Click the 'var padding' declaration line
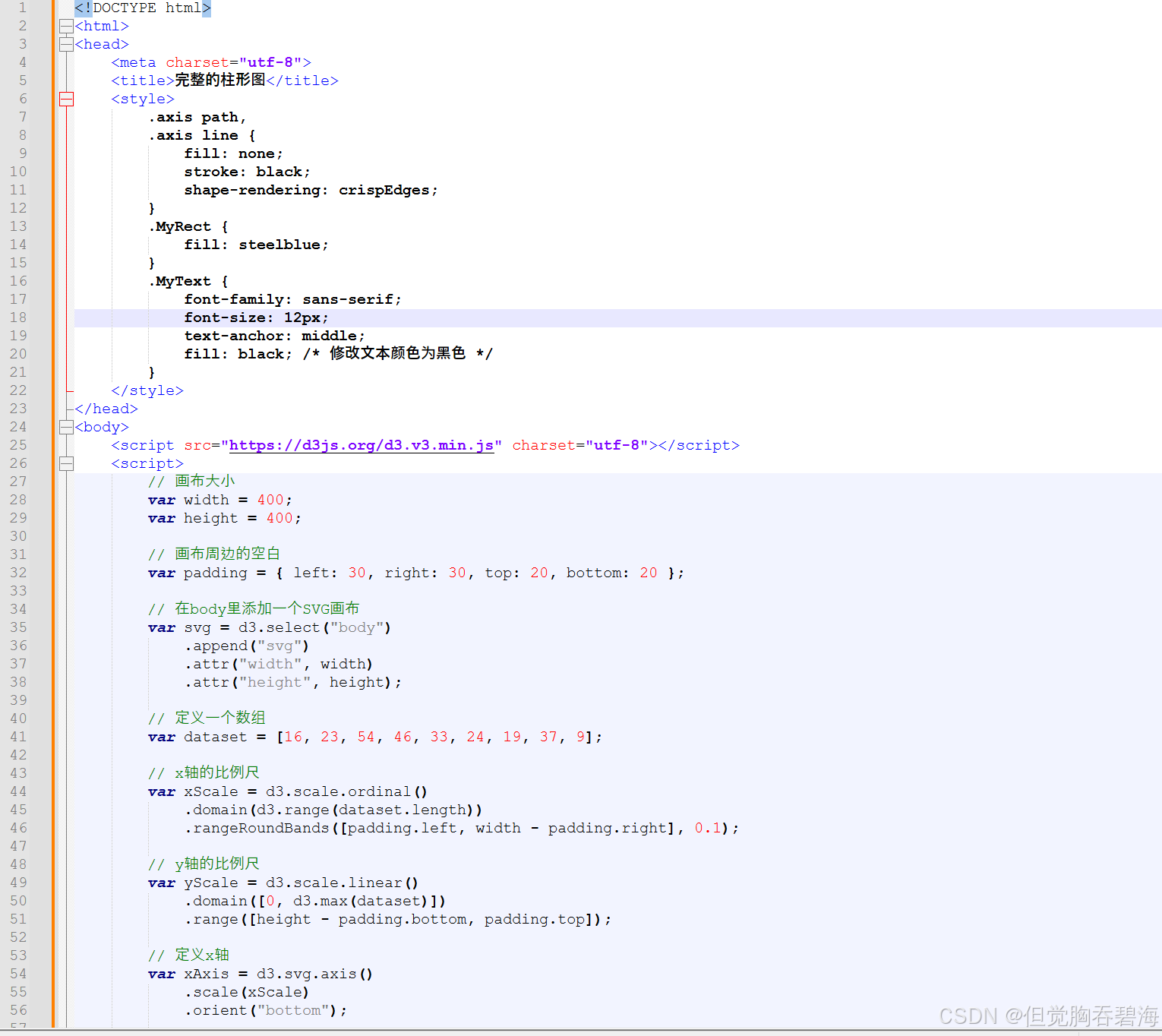 [415, 573]
